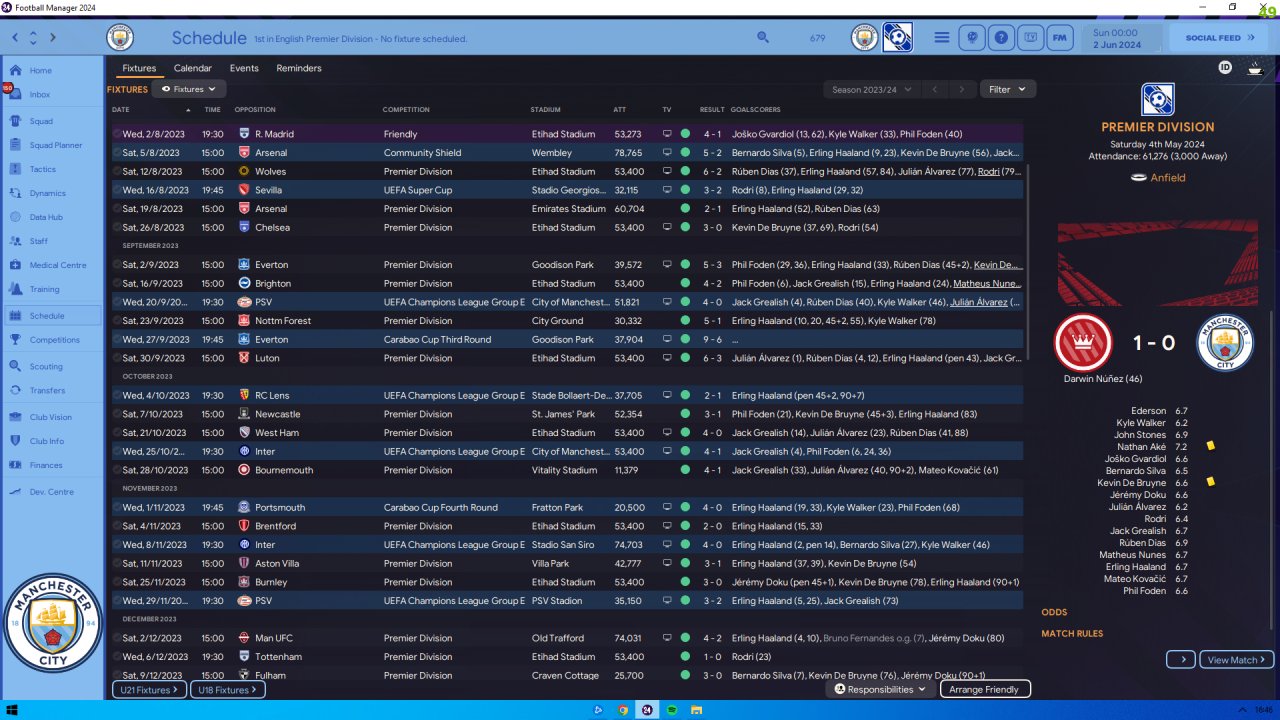Open the Filter dropdown
This screenshot has width=1280, height=720.
coord(1007,89)
